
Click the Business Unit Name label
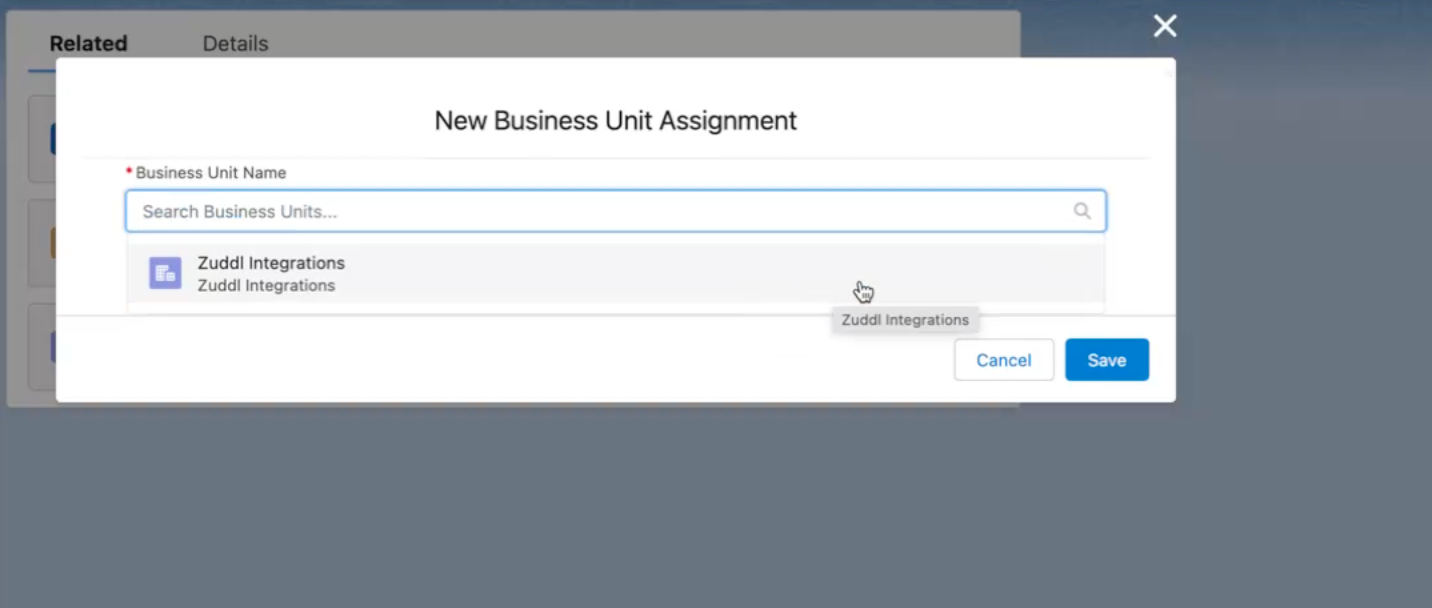point(211,173)
